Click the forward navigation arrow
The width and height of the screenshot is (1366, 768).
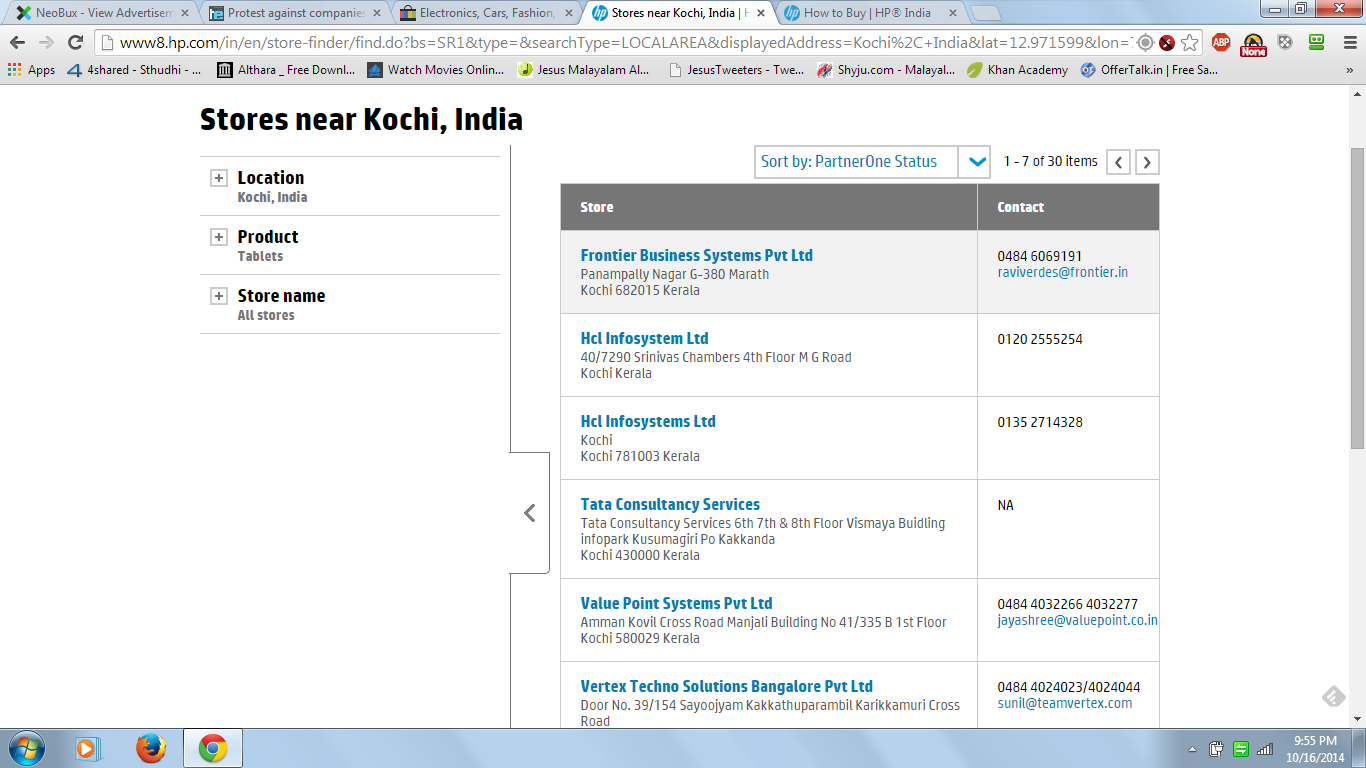(x=46, y=42)
